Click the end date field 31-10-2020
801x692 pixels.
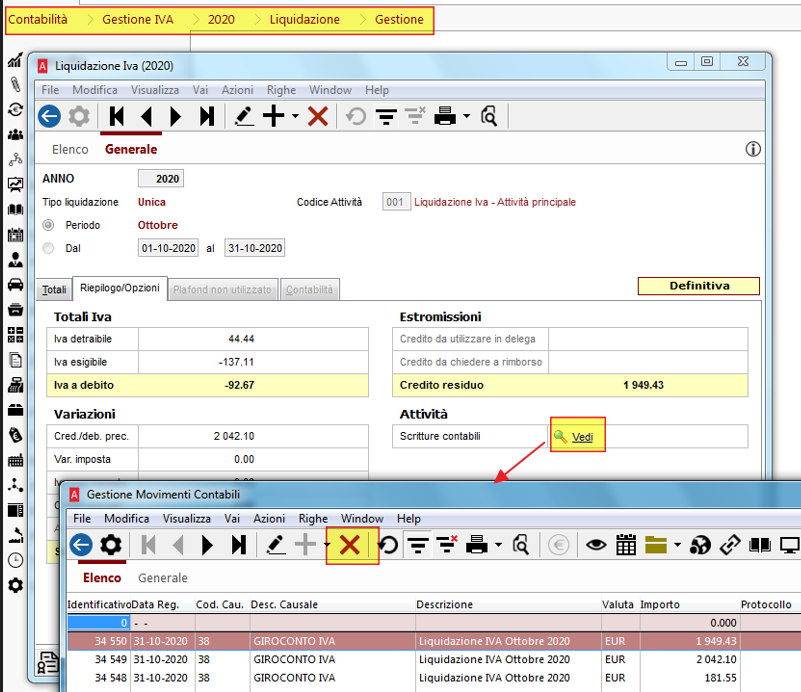coord(254,248)
